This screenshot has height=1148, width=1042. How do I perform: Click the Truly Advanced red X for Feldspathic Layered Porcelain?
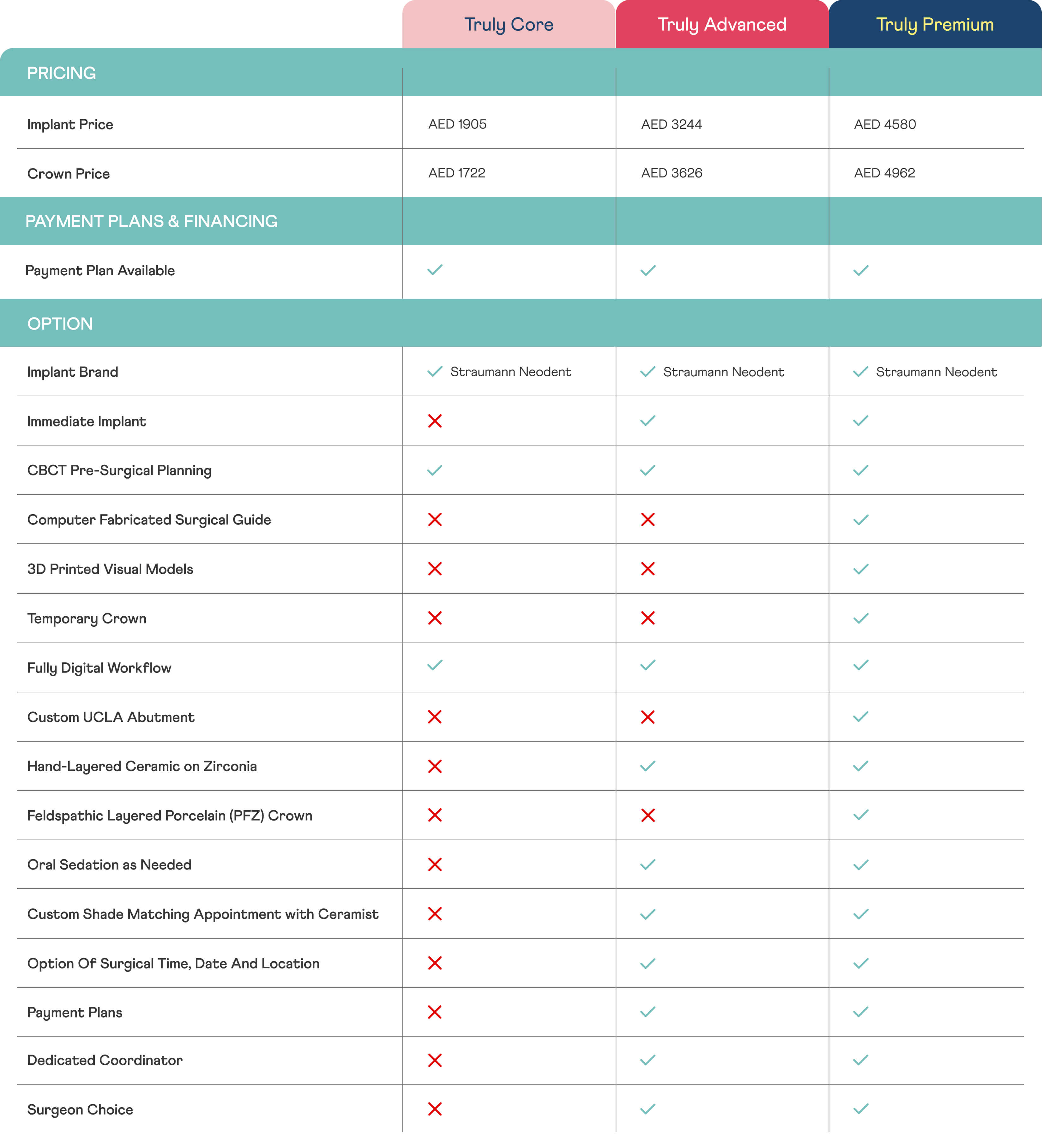[x=648, y=816]
